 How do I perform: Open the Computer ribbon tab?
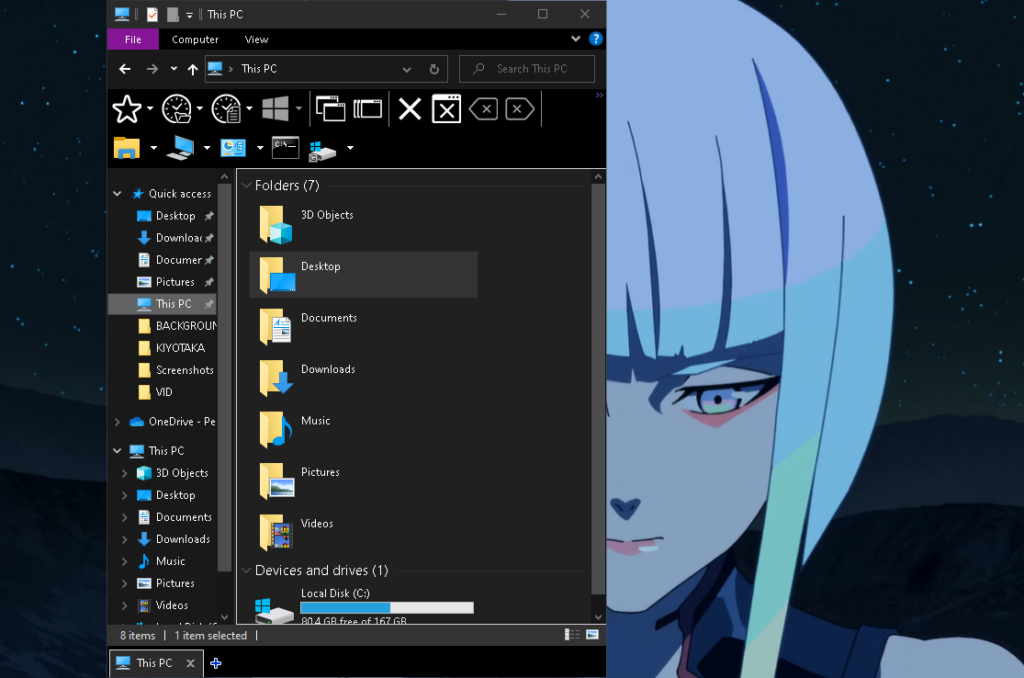[x=195, y=39]
